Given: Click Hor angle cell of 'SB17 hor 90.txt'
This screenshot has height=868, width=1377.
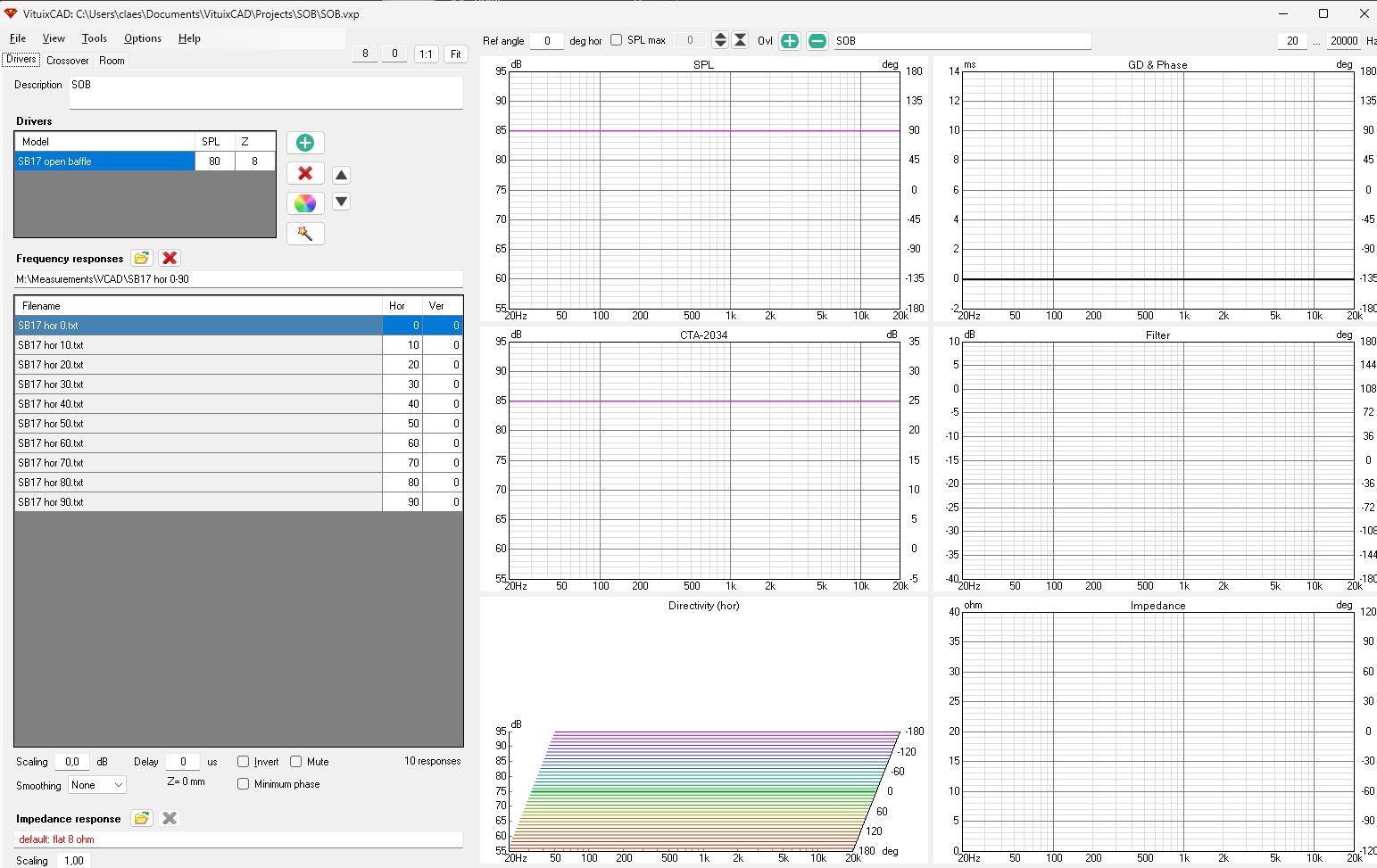Looking at the screenshot, I should pos(402,502).
